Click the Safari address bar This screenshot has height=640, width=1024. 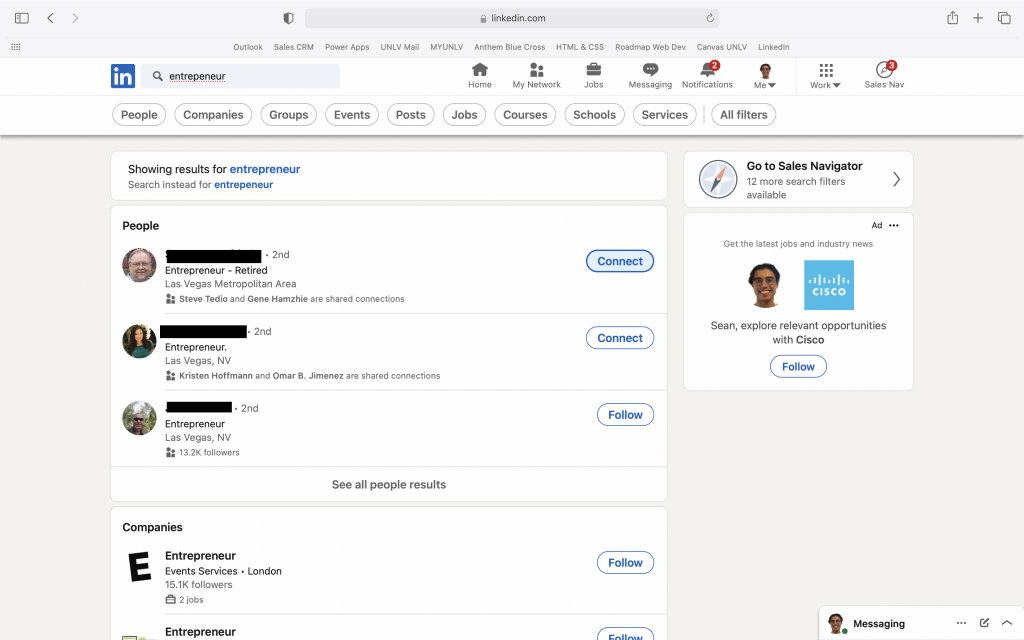[x=512, y=18]
